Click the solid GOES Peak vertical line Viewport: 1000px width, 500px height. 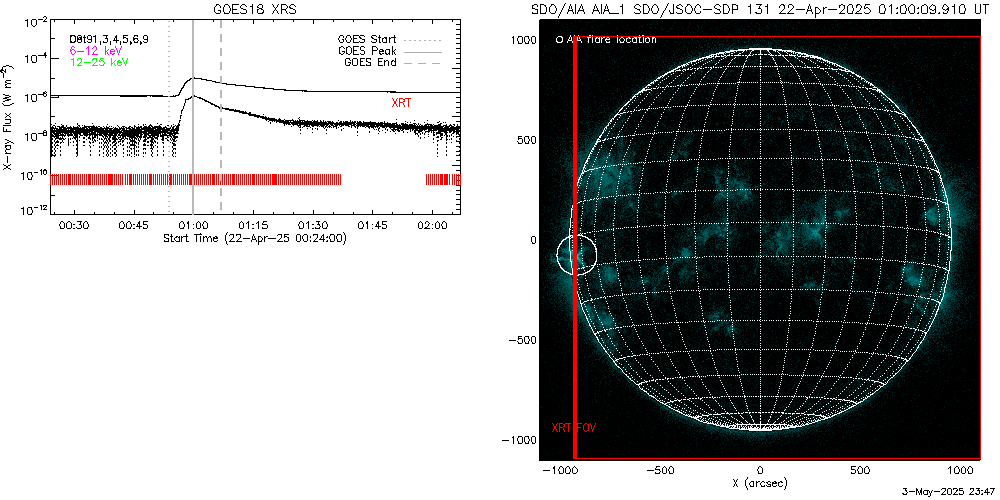point(193,117)
